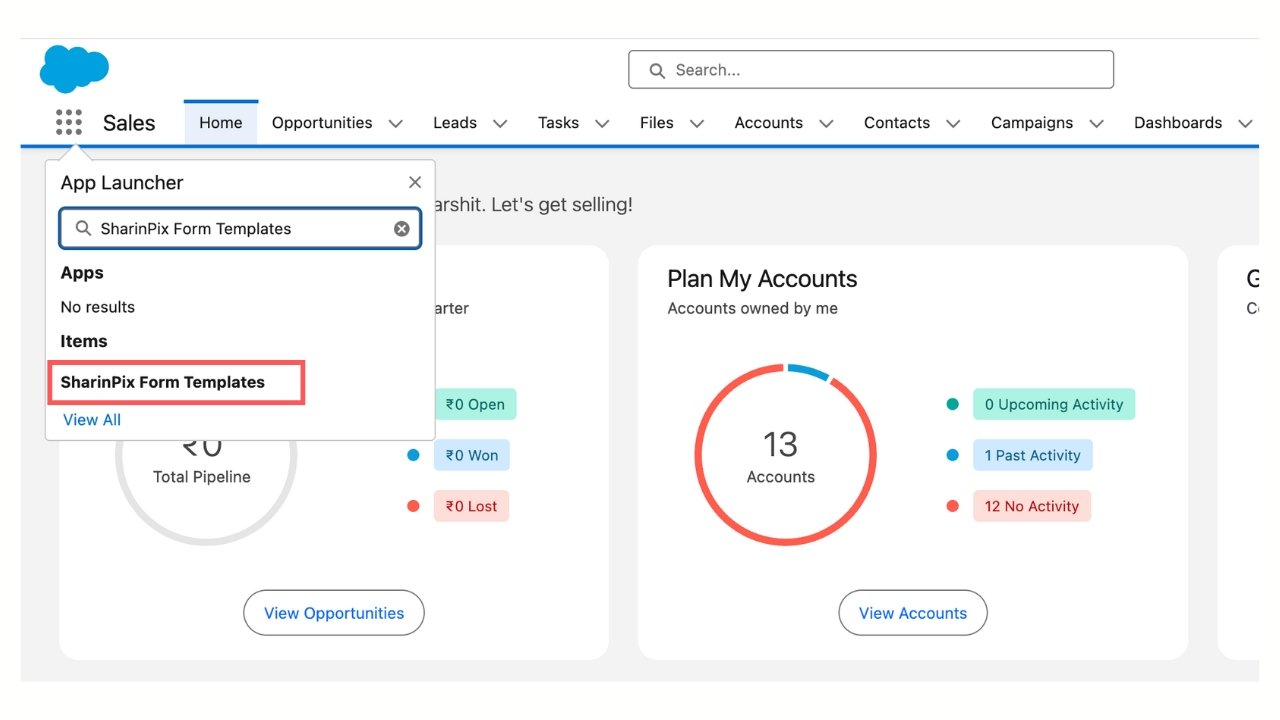The width and height of the screenshot is (1280, 720).
Task: Click the Salesforce cloud logo
Action: click(x=74, y=69)
